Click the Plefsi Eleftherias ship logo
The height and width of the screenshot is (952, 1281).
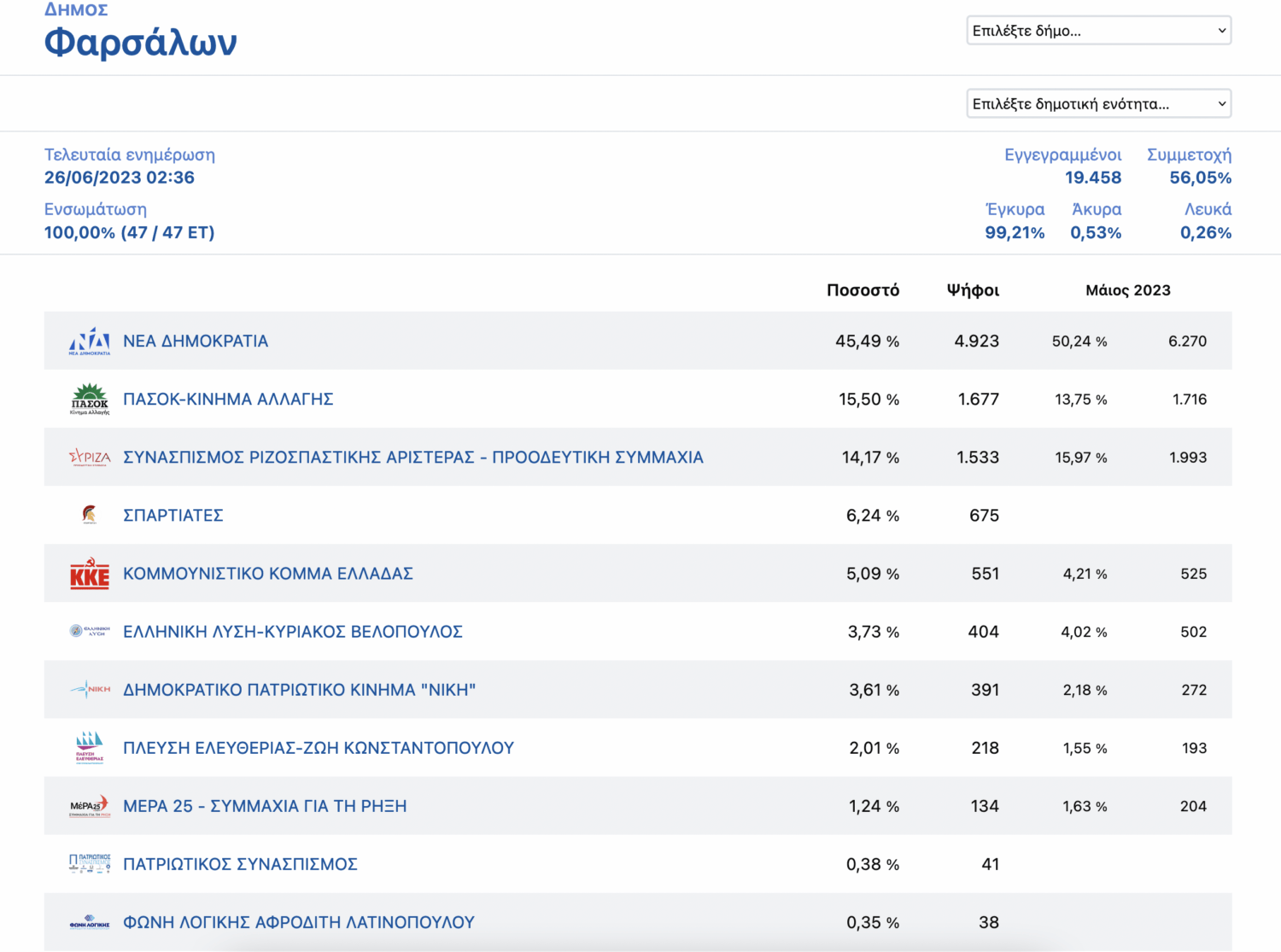click(x=90, y=747)
